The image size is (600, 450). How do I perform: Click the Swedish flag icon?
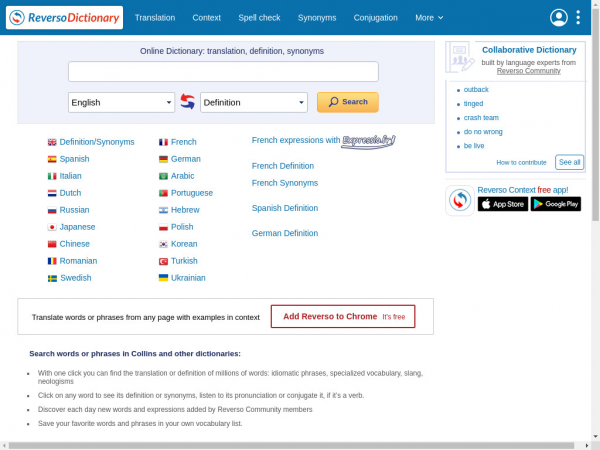[x=52, y=278]
